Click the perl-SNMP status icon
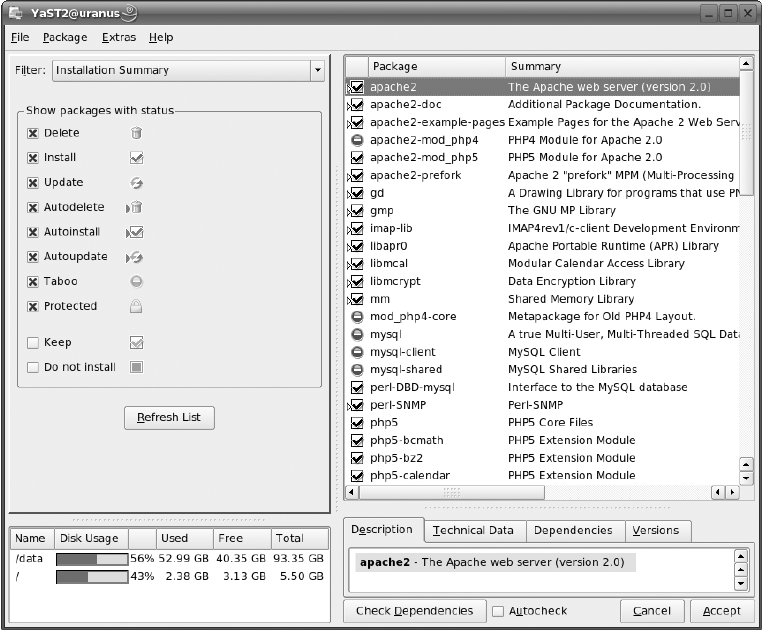This screenshot has height=633, width=764. tap(356, 405)
